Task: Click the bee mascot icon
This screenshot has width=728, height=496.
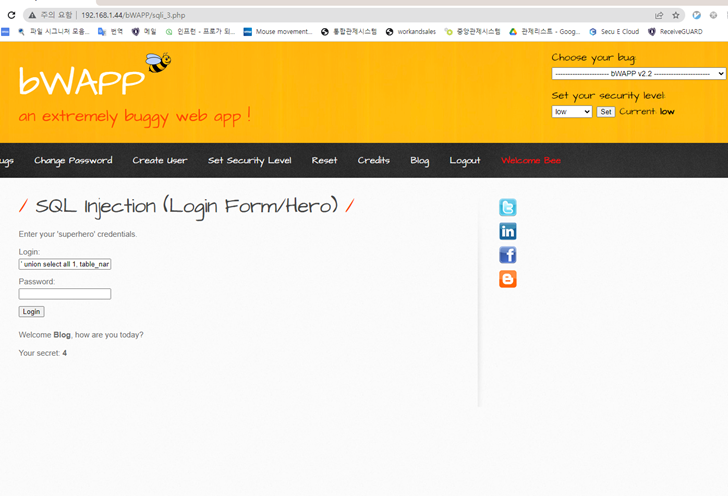Action: 158,62
